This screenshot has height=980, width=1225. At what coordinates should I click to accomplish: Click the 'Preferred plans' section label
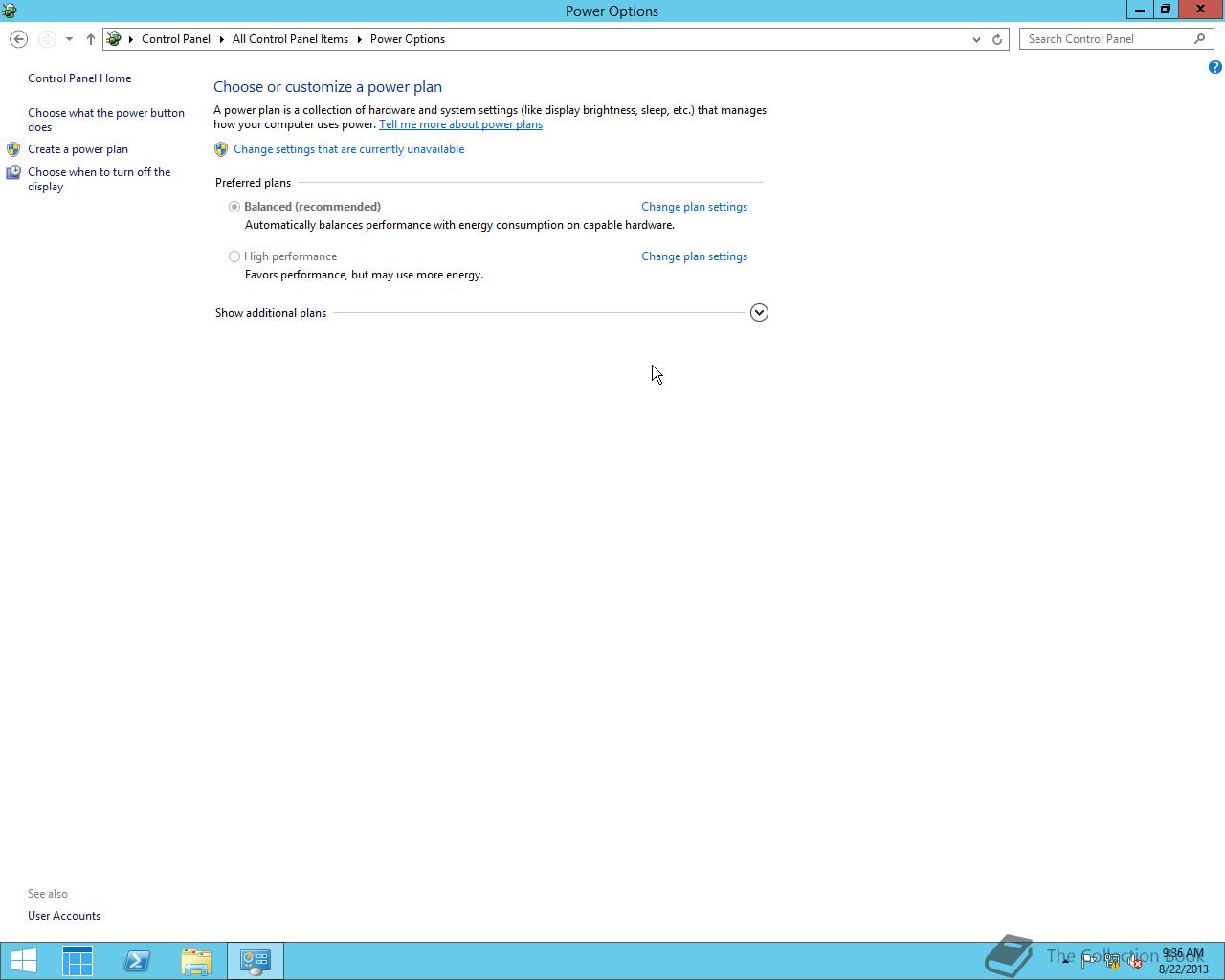(x=253, y=183)
